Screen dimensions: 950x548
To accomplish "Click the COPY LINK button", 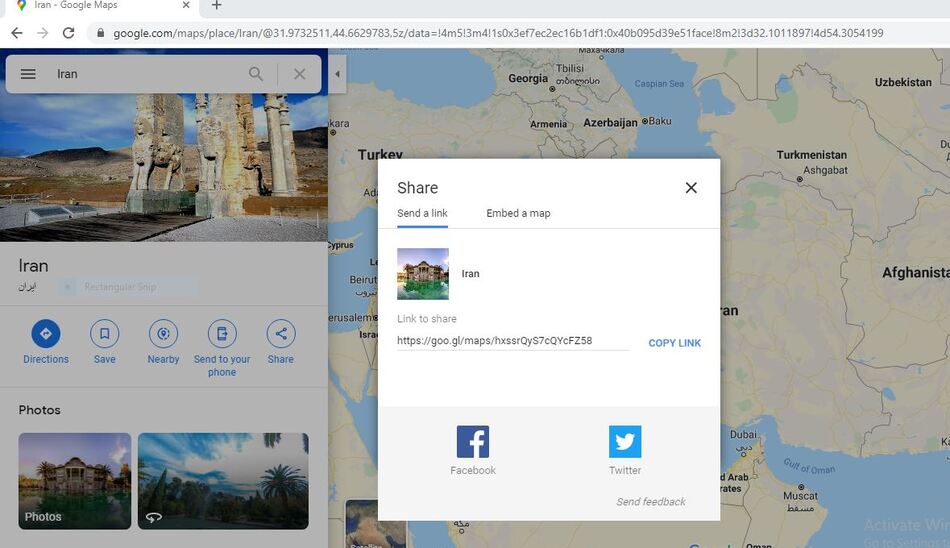I will pos(674,343).
